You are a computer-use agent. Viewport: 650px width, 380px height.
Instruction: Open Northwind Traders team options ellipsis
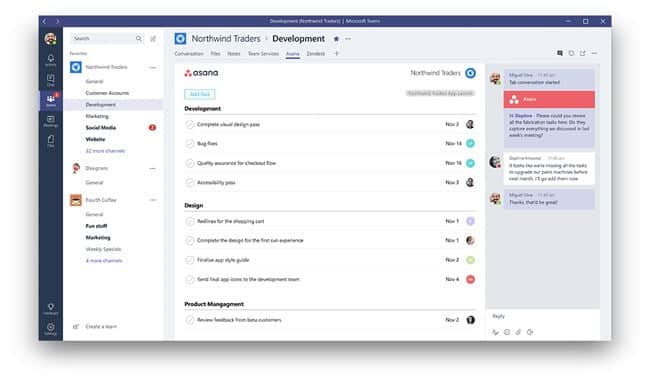153,68
